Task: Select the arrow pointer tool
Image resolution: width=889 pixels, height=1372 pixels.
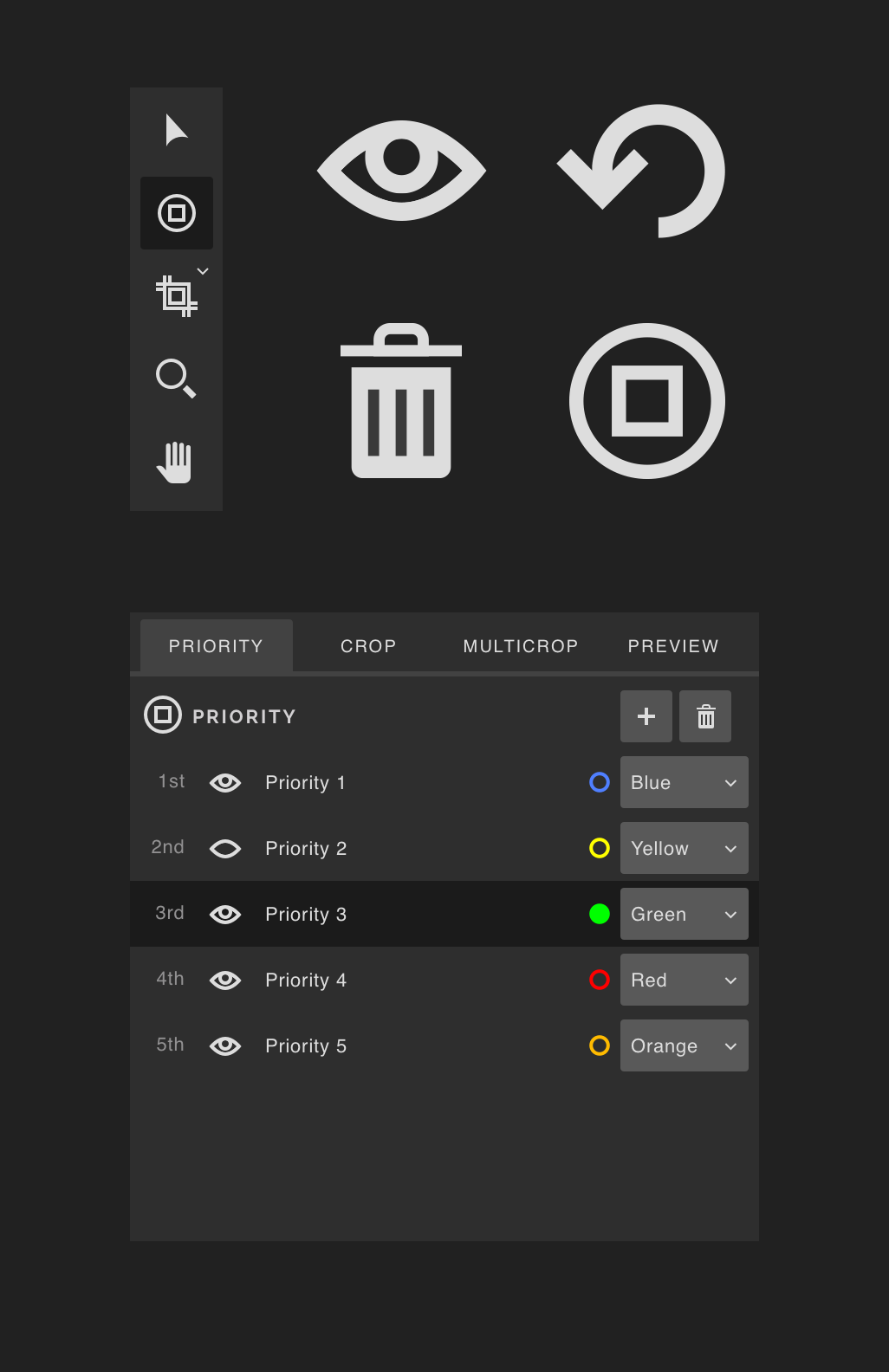Action: 177,130
